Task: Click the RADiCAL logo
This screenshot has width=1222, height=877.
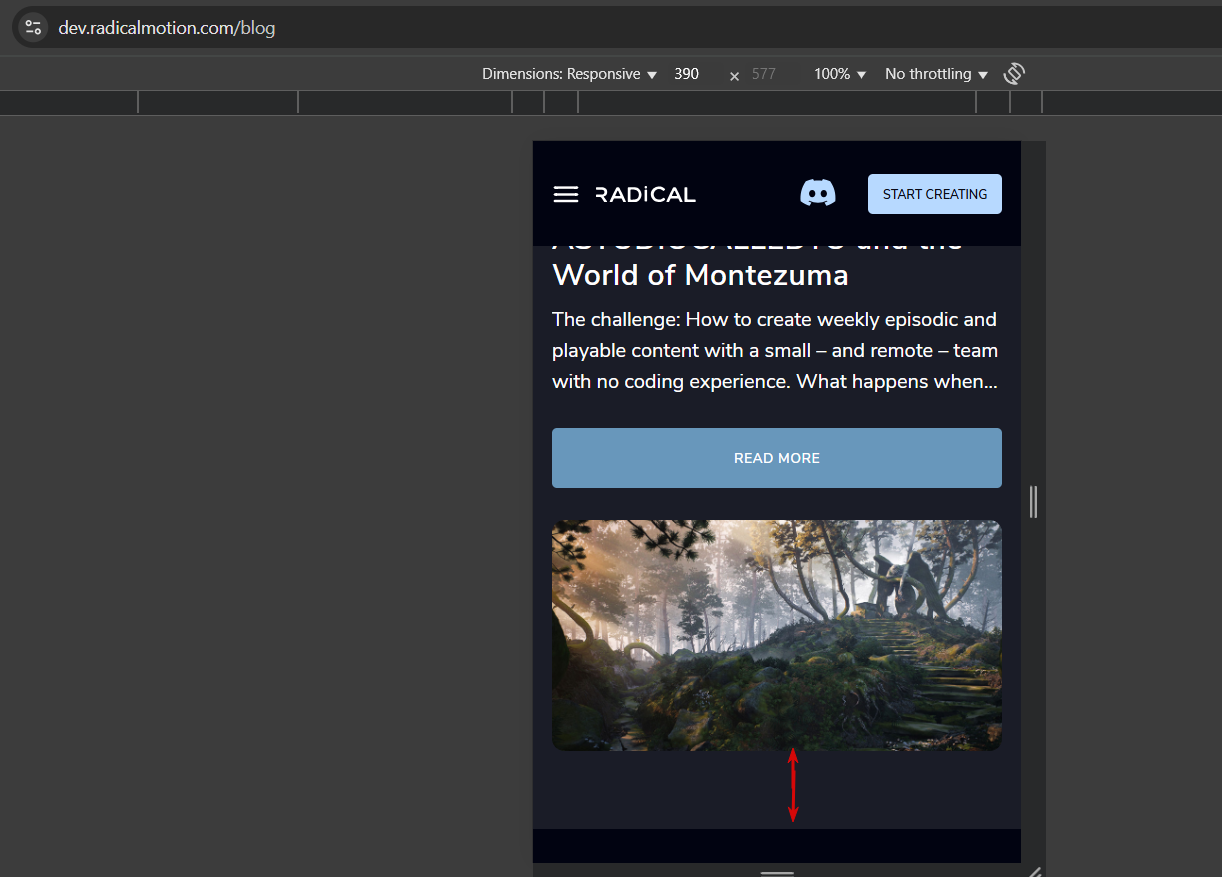Action: [x=646, y=194]
